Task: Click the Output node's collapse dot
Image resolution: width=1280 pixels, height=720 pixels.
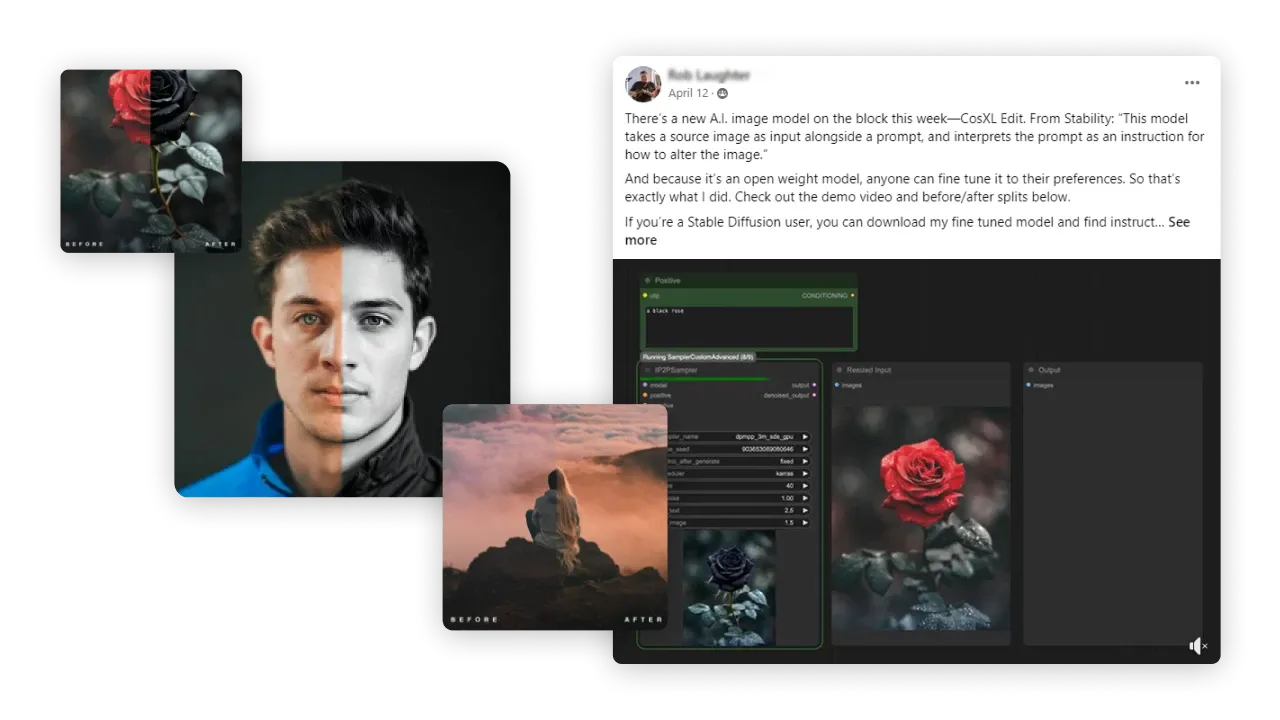Action: 1031,370
